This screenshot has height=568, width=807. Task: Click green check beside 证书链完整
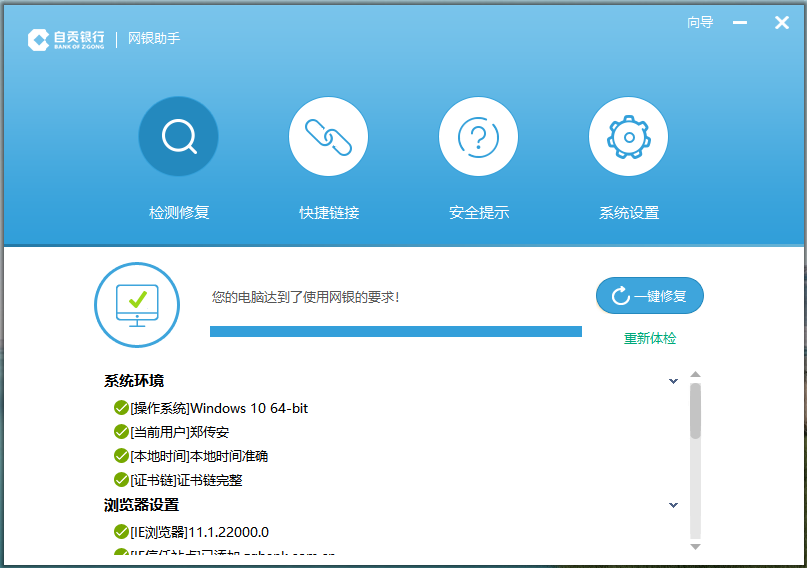click(121, 480)
